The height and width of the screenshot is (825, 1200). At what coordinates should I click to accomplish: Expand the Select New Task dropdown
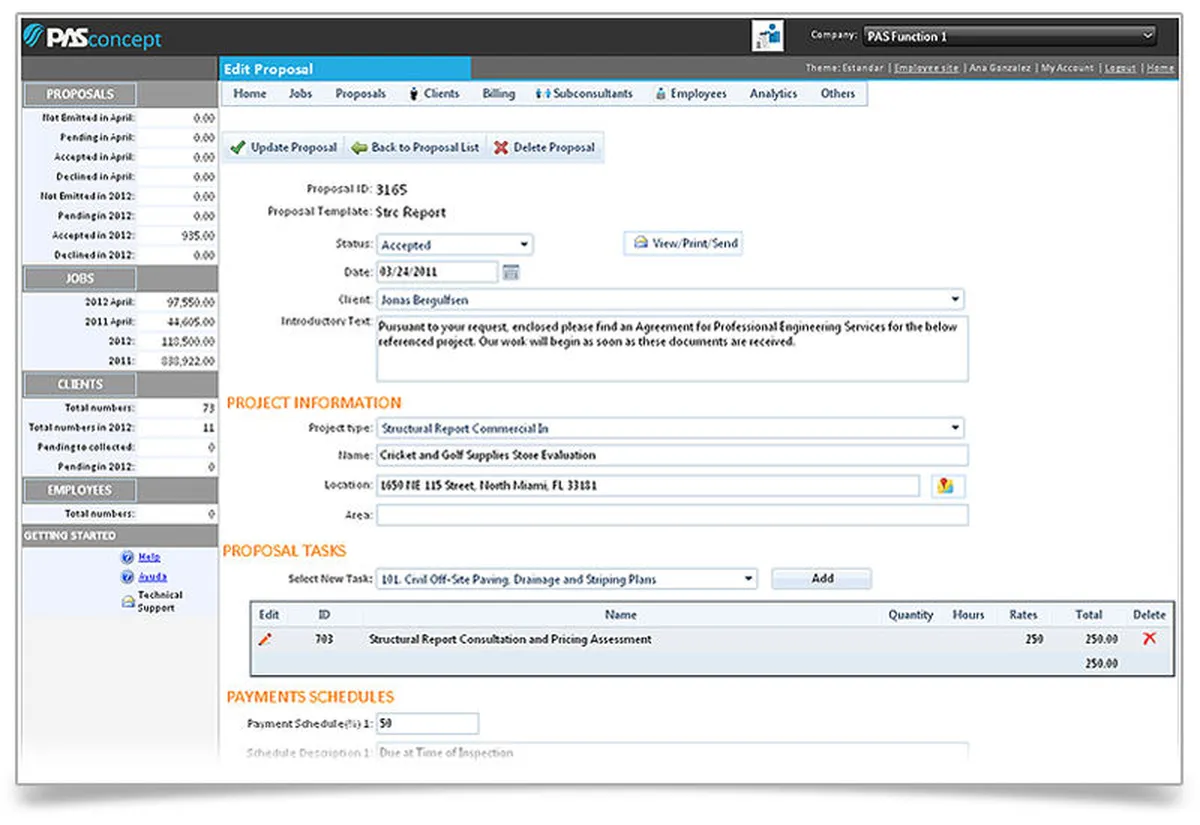(566, 579)
